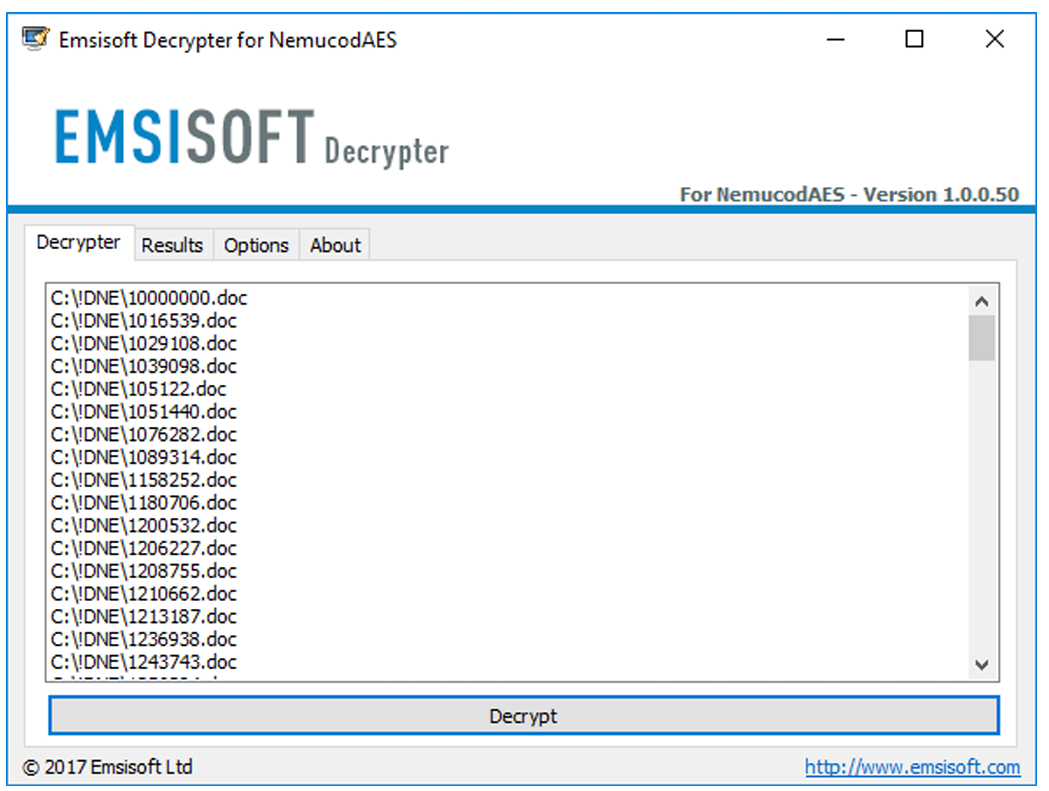Switch to the Decrypter tab
This screenshot has width=1049, height=791.
(x=79, y=242)
